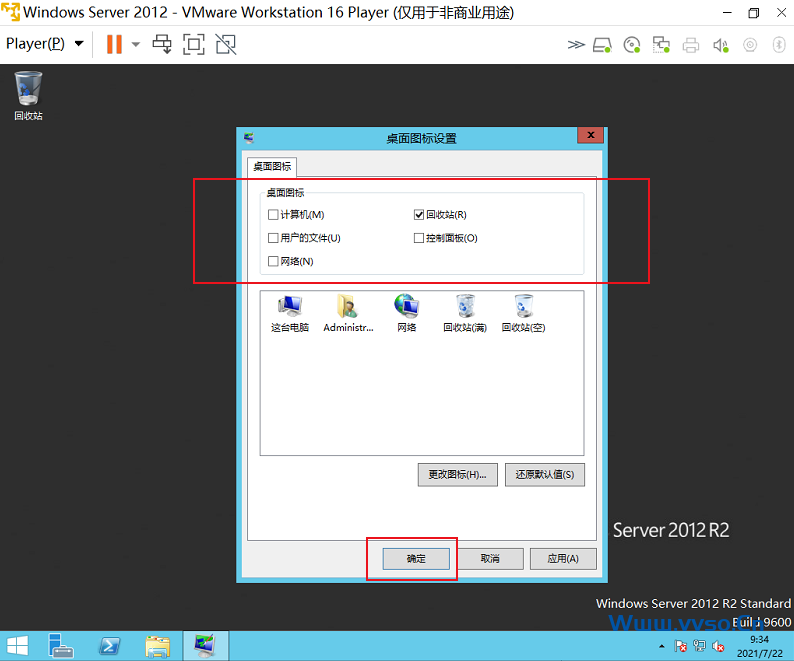This screenshot has height=661, width=794.
Task: Open the Player(P) dropdown menu
Action: pos(44,44)
